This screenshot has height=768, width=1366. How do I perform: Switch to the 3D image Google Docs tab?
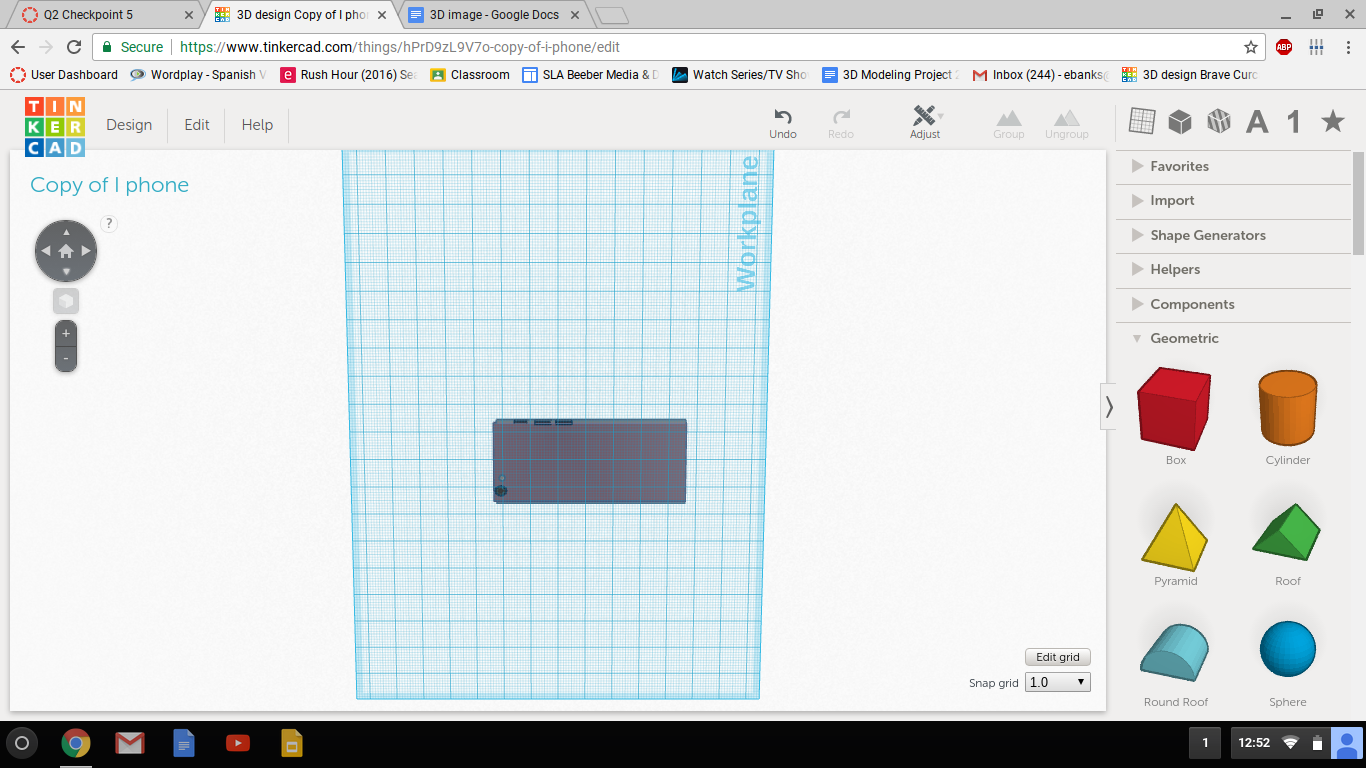(494, 15)
